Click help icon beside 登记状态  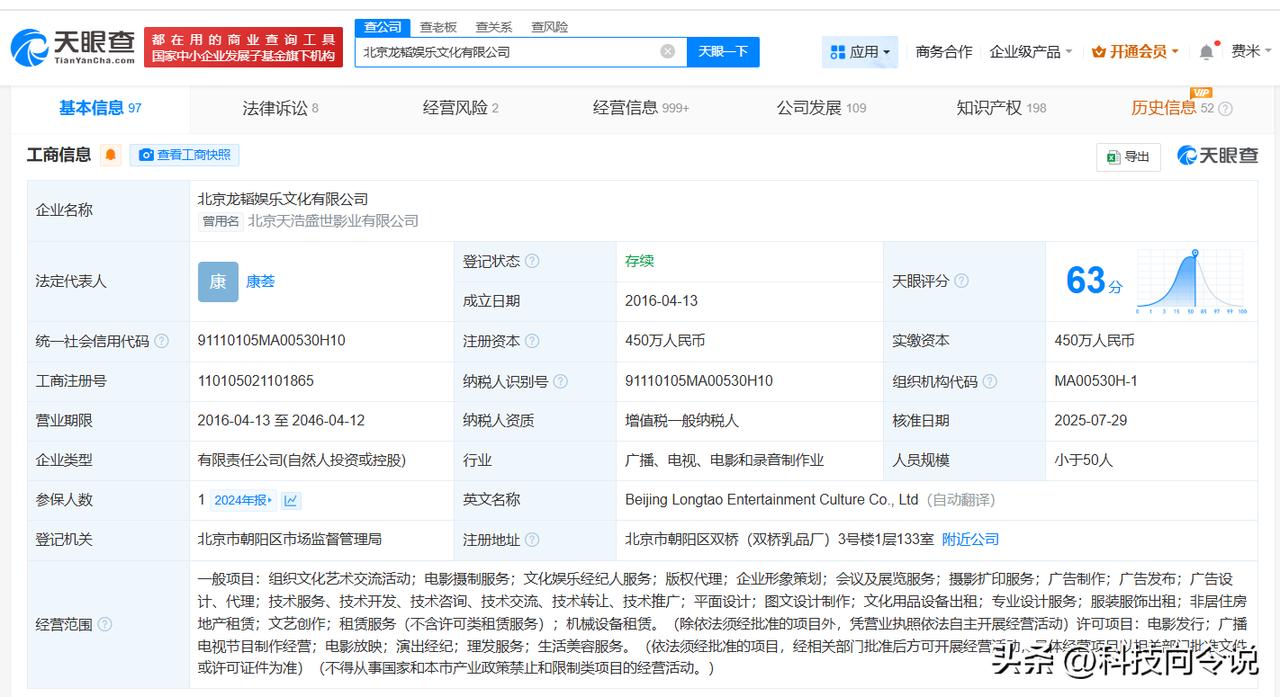point(532,261)
